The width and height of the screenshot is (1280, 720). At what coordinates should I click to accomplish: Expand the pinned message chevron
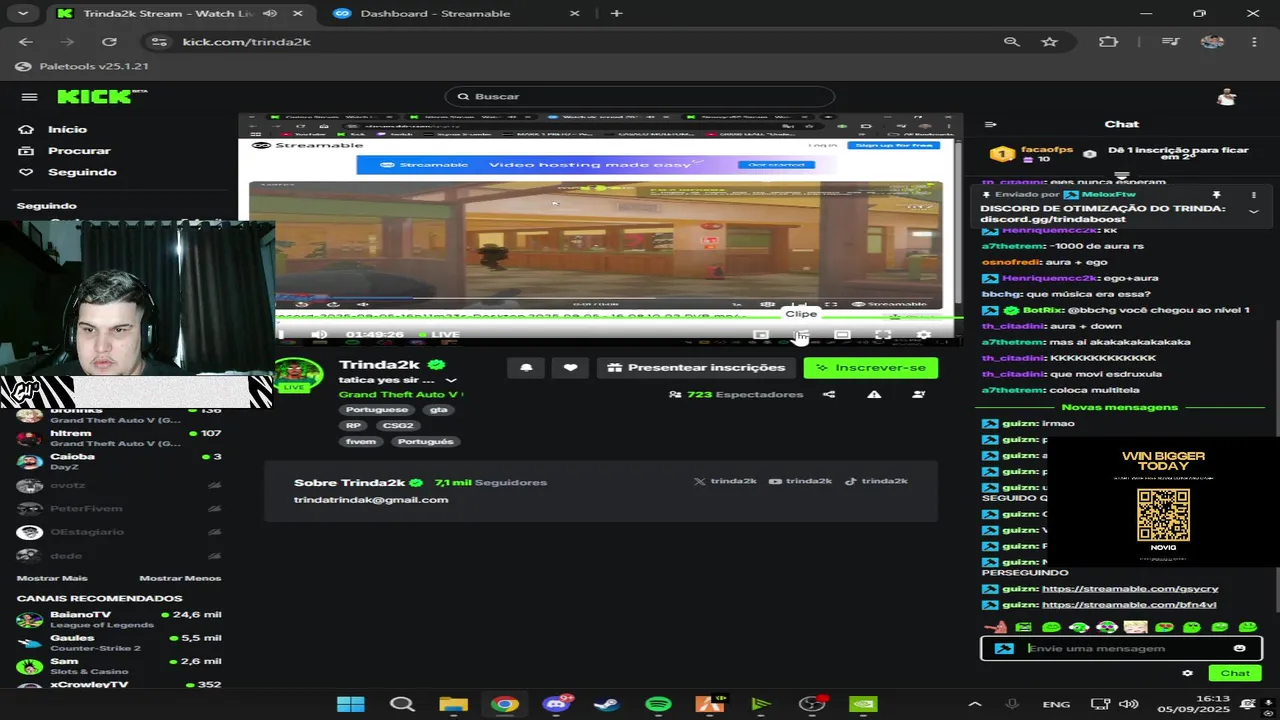(x=1253, y=212)
